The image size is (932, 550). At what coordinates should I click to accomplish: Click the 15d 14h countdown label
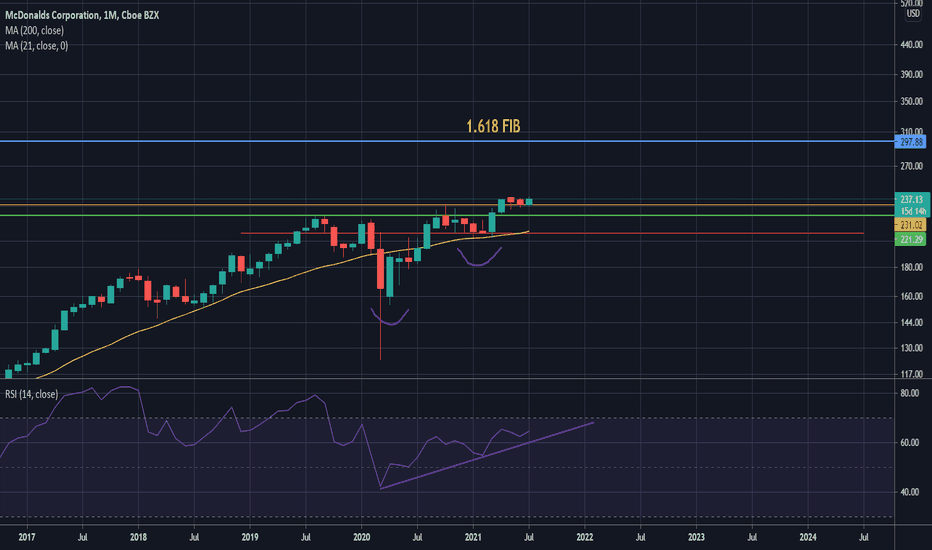912,212
